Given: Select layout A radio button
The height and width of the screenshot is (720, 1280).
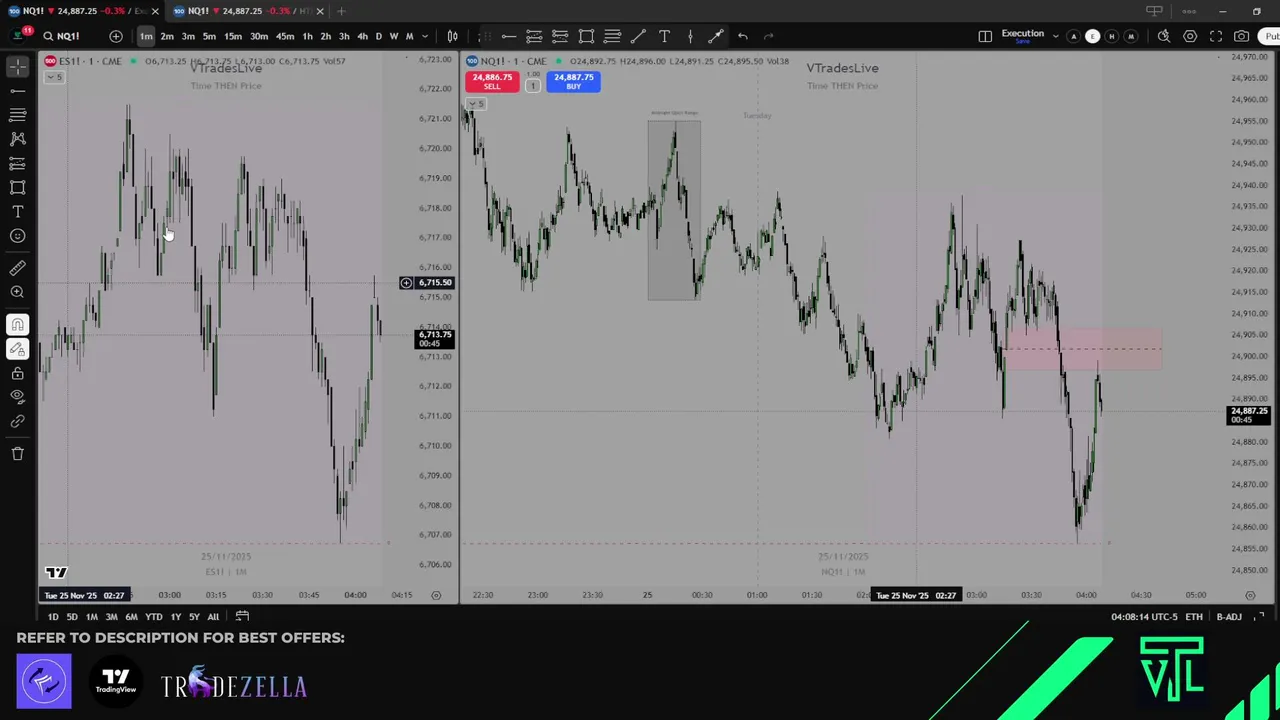Looking at the screenshot, I should coord(1074,36).
